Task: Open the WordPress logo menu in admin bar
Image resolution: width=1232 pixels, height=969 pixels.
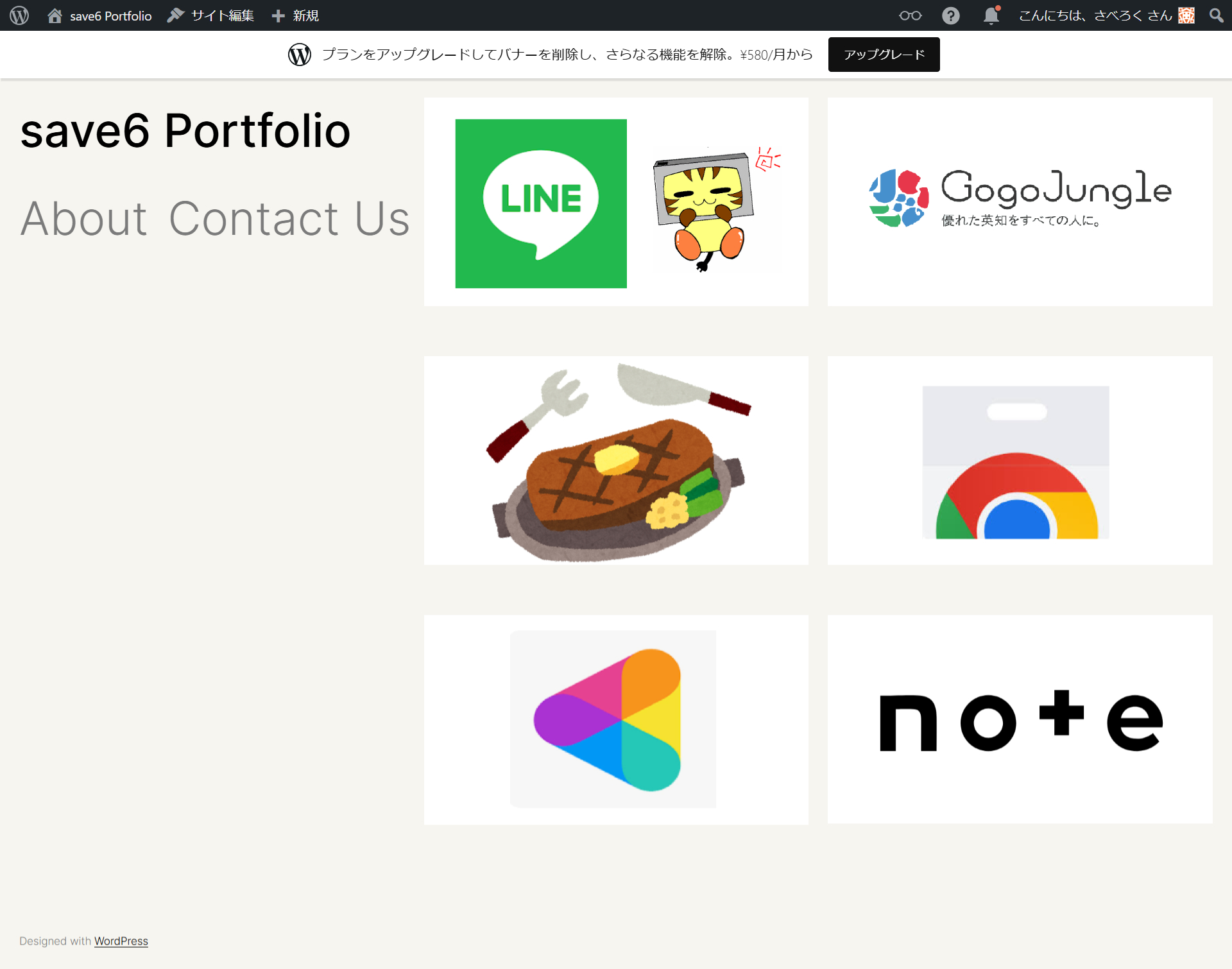Action: coord(19,15)
